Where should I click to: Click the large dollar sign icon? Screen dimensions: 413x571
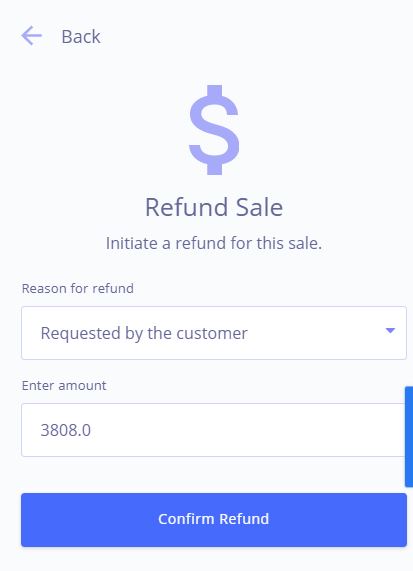(x=214, y=130)
